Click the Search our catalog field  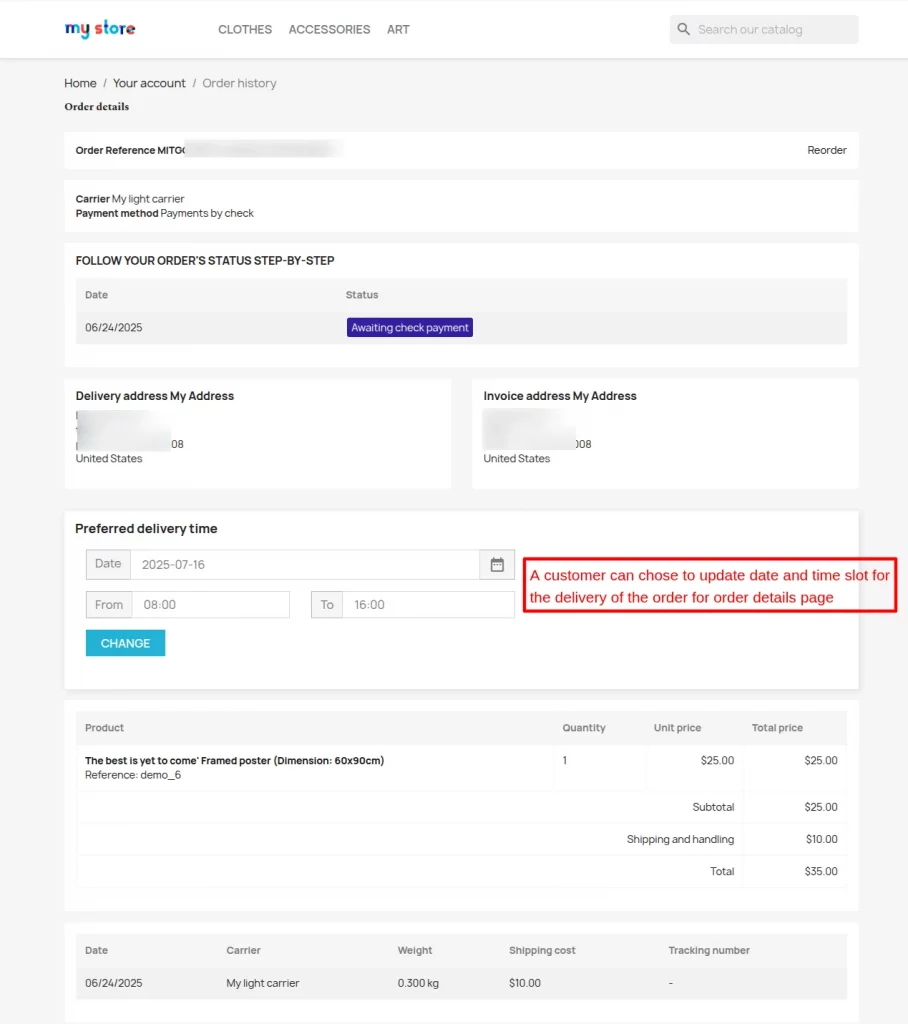770,29
